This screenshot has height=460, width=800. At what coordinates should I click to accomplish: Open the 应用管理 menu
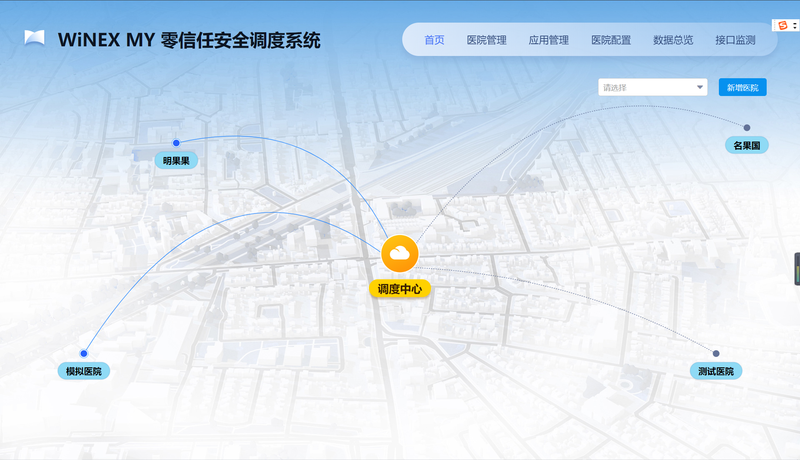[x=548, y=40]
